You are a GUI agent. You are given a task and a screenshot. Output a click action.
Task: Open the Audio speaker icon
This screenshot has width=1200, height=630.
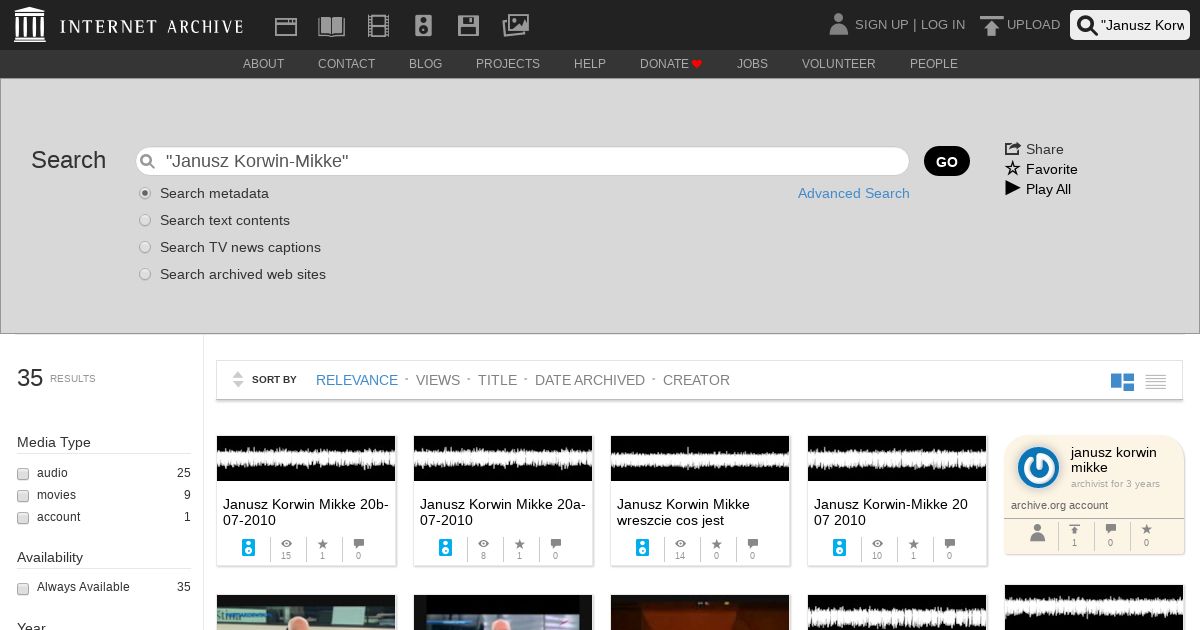pyautogui.click(x=423, y=26)
